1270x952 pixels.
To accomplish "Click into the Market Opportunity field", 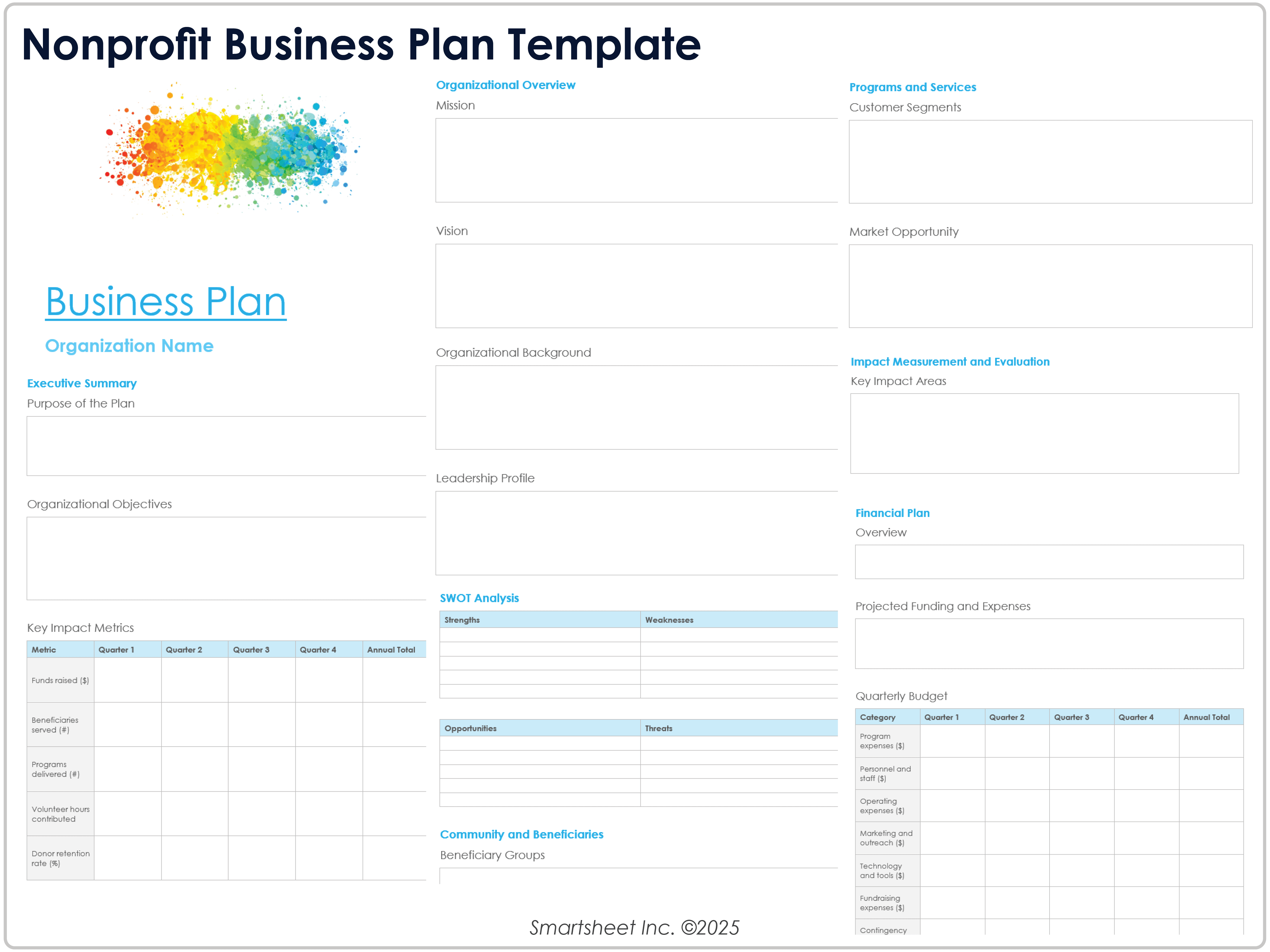I will coord(1050,286).
